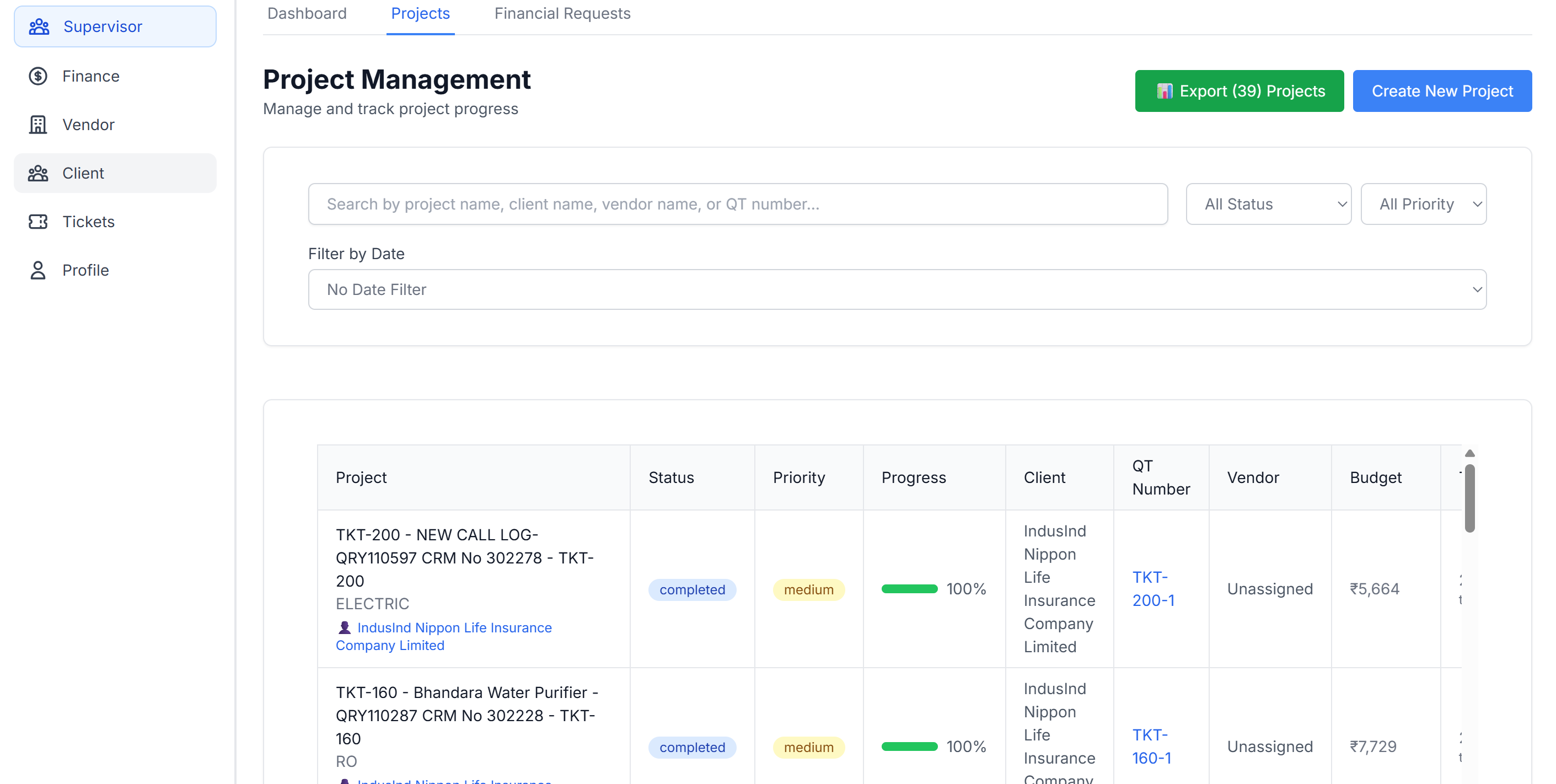Click the Create New Project button
Viewport: 1556px width, 784px height.
1442,91
